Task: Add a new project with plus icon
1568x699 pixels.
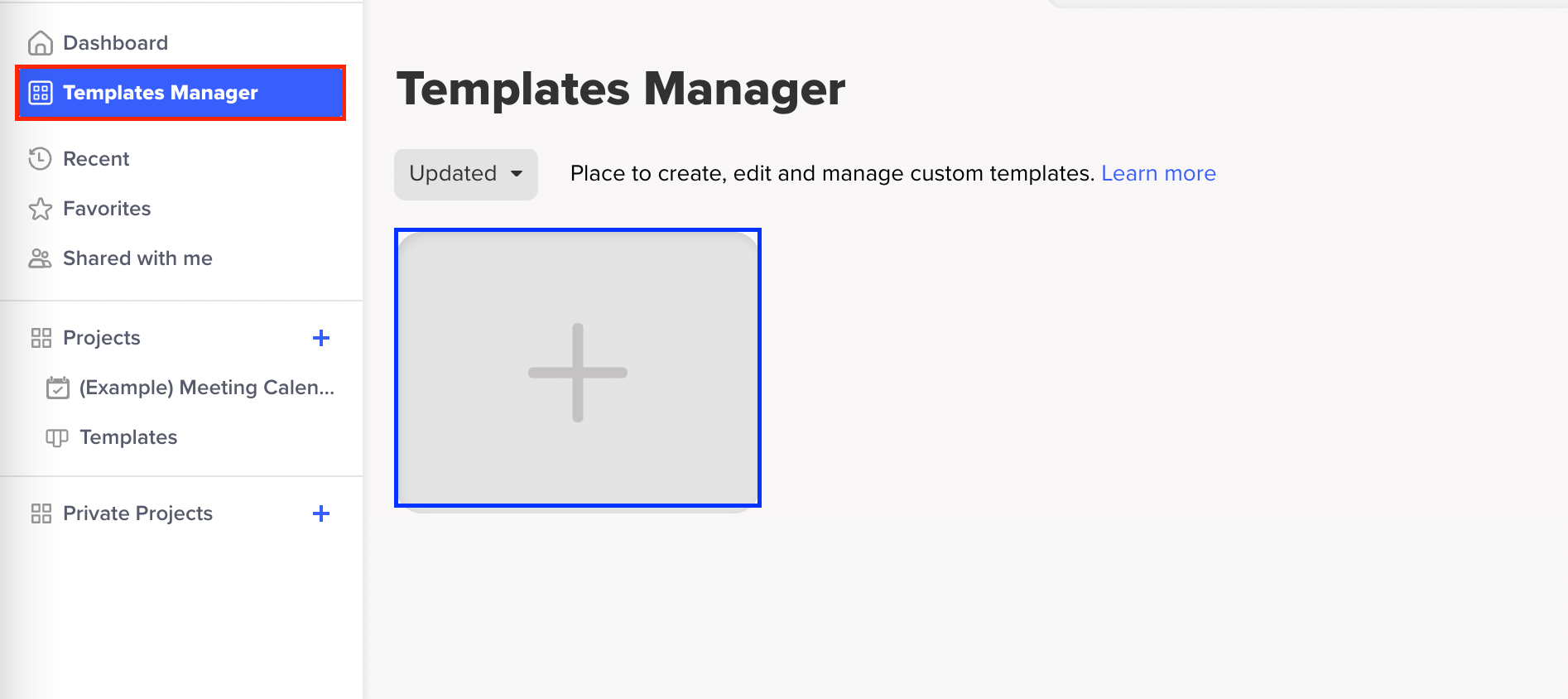Action: click(321, 338)
